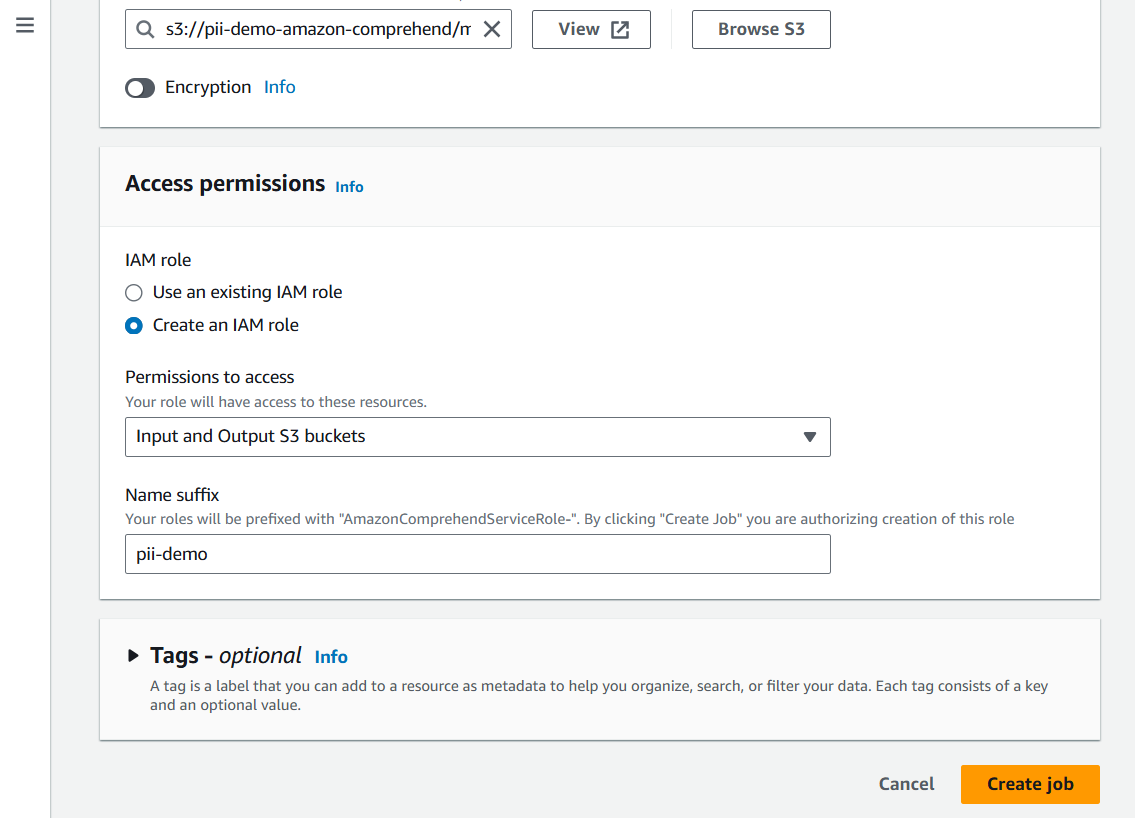Image resolution: width=1135 pixels, height=818 pixels.
Task: Click the search magnifier in the S3 field
Action: pos(145,29)
